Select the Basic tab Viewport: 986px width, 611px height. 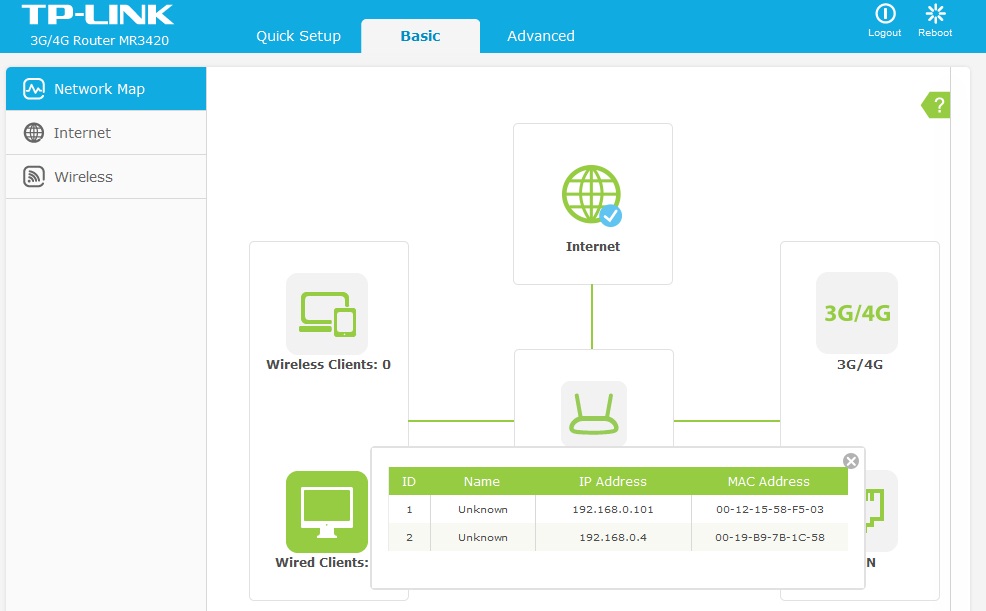[x=420, y=36]
